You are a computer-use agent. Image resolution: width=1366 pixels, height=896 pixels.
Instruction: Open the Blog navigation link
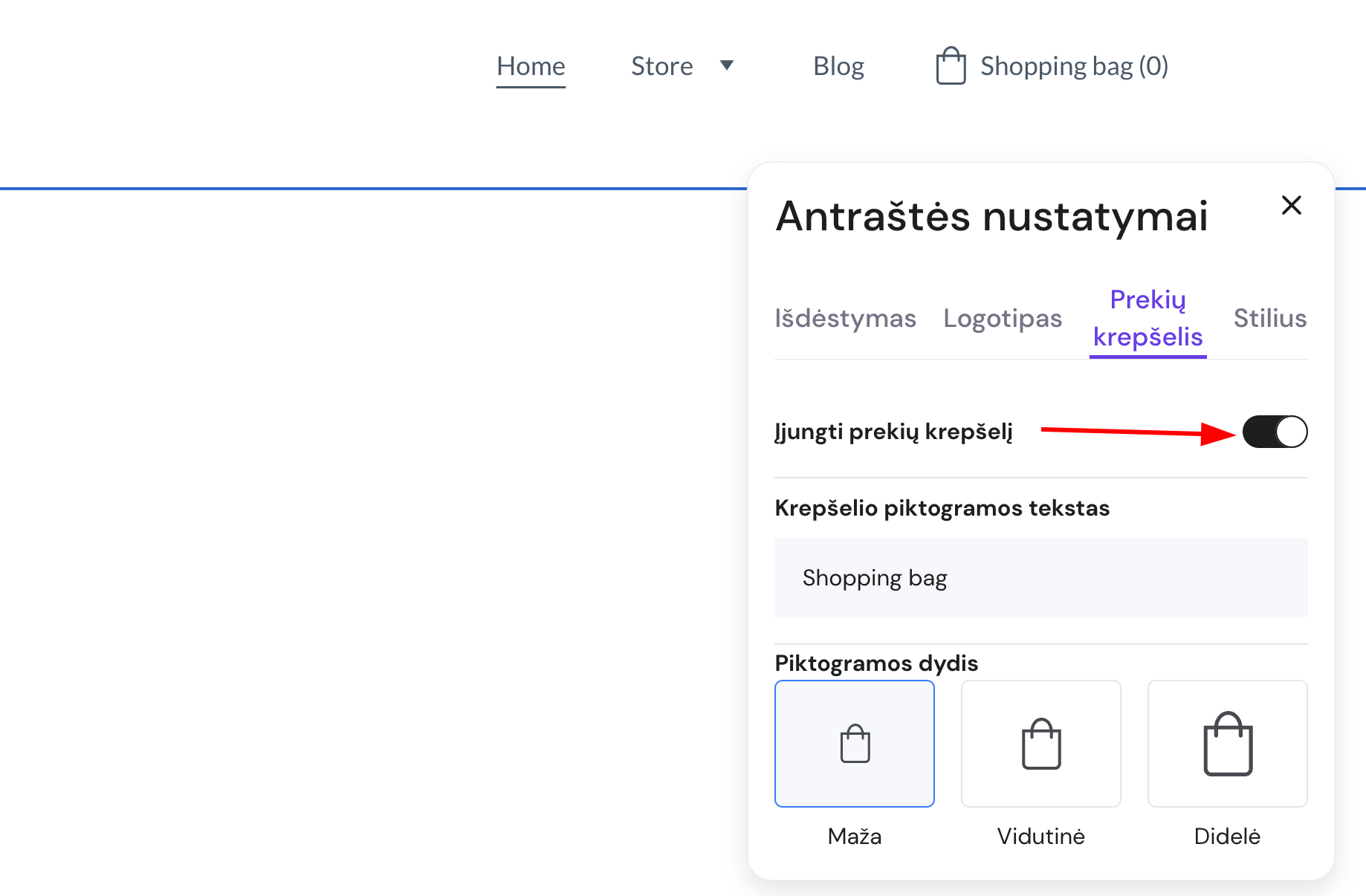point(838,66)
